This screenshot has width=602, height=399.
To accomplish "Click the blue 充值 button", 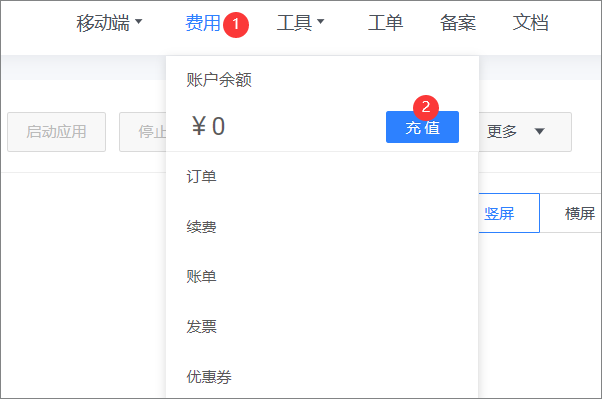I will (x=422, y=127).
